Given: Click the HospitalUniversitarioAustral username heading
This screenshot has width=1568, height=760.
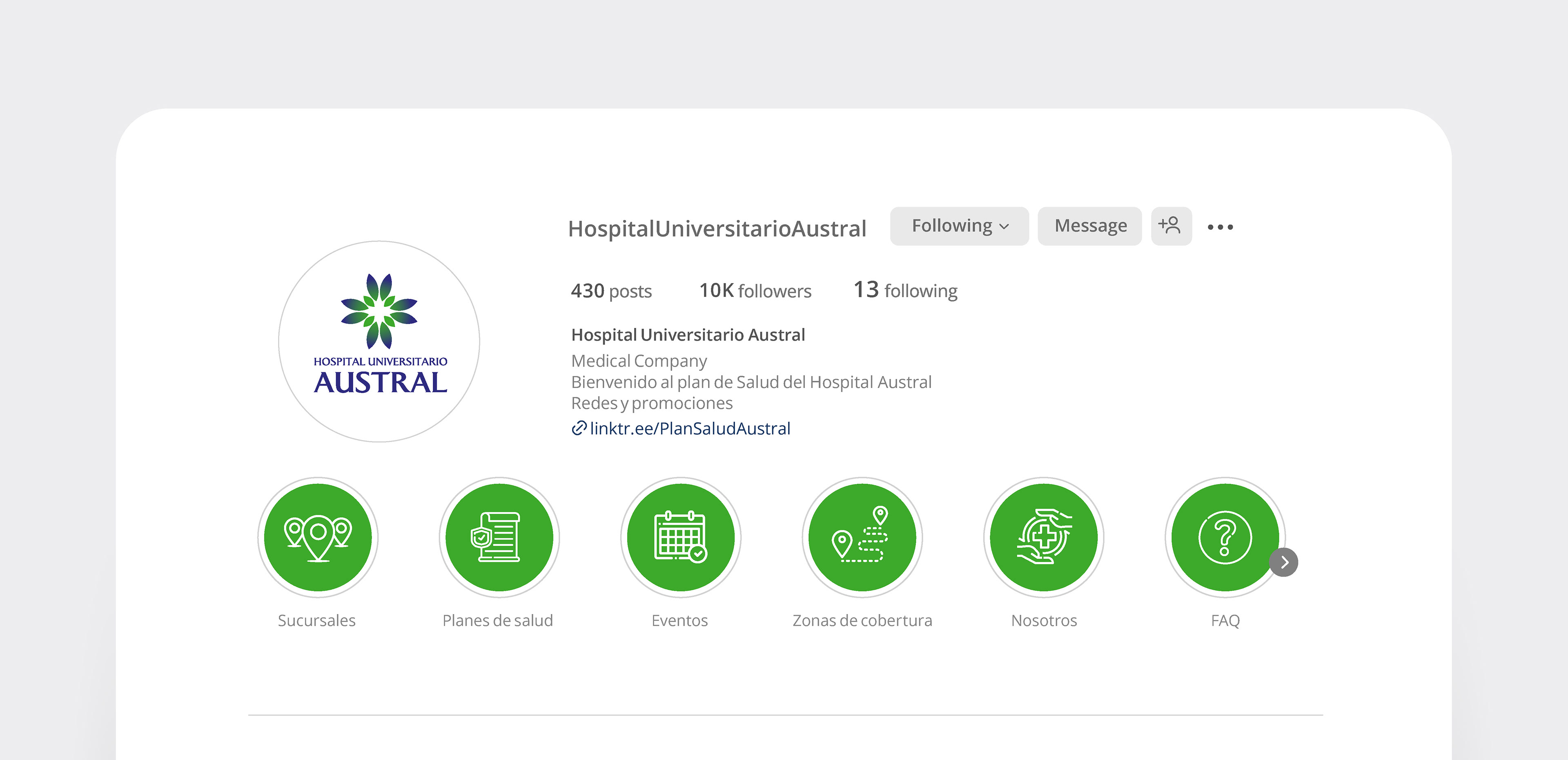Looking at the screenshot, I should click(717, 229).
